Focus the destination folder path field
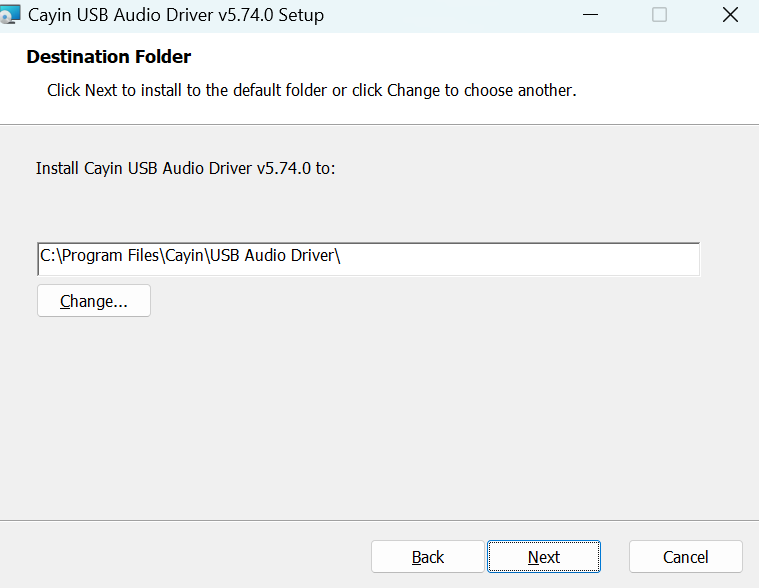 click(368, 257)
